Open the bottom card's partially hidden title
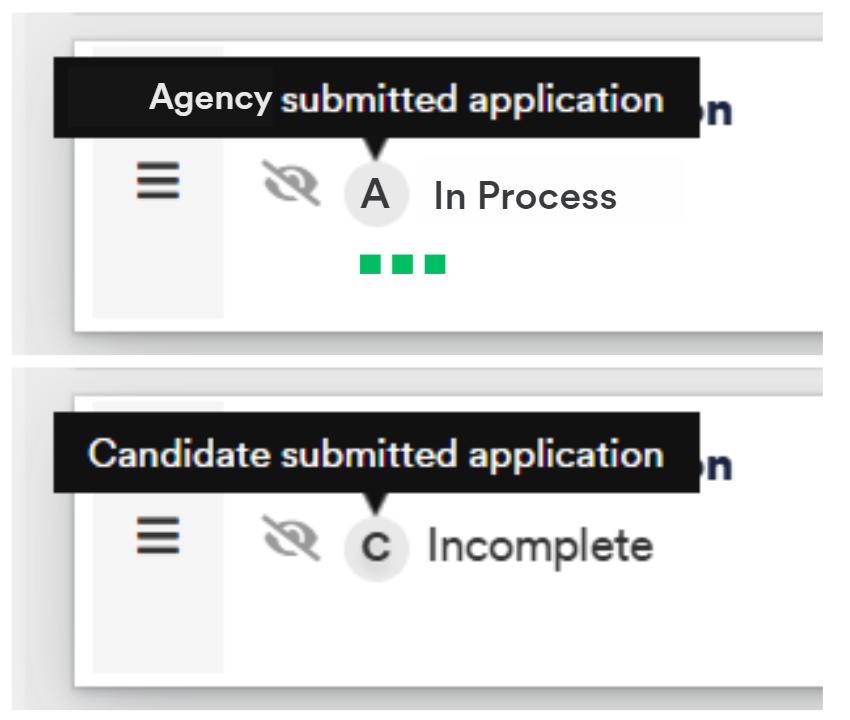The width and height of the screenshot is (850, 720). 716,467
